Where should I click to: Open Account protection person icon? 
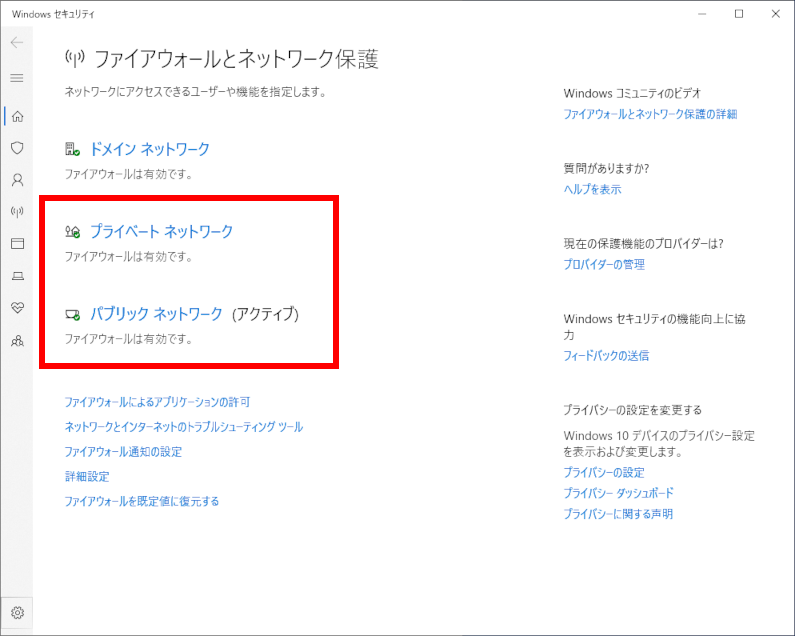(x=17, y=180)
